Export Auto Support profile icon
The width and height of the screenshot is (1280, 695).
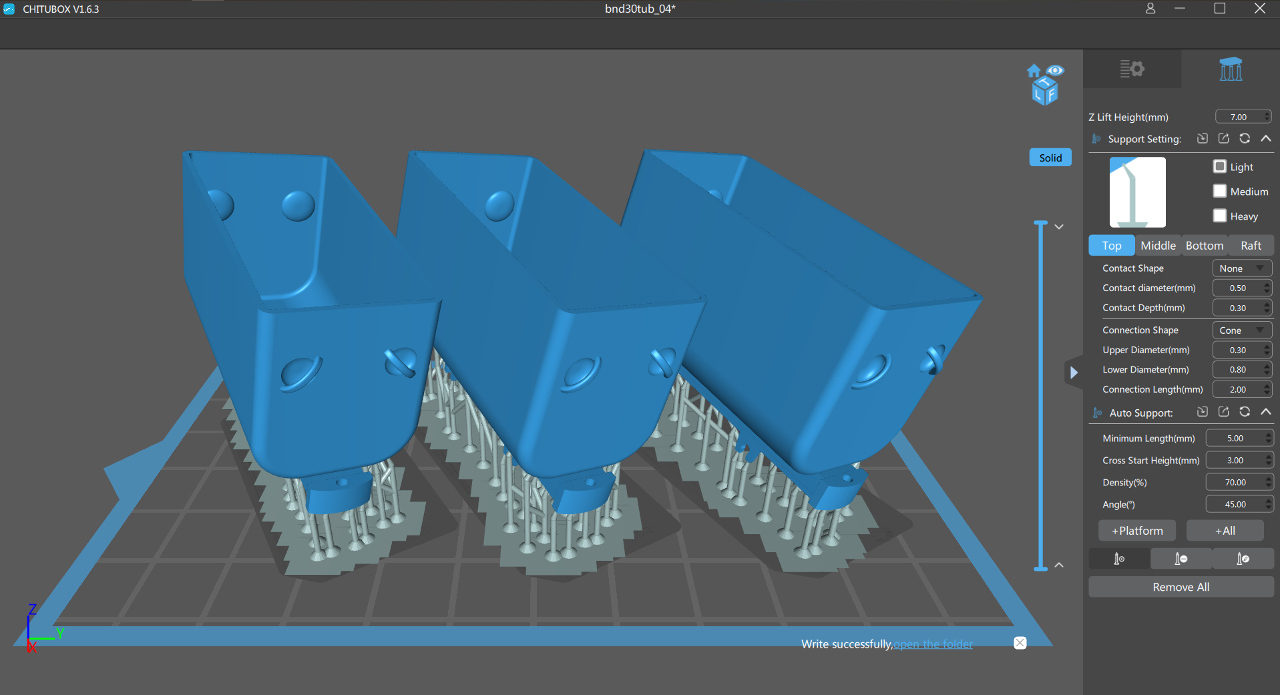1224,412
